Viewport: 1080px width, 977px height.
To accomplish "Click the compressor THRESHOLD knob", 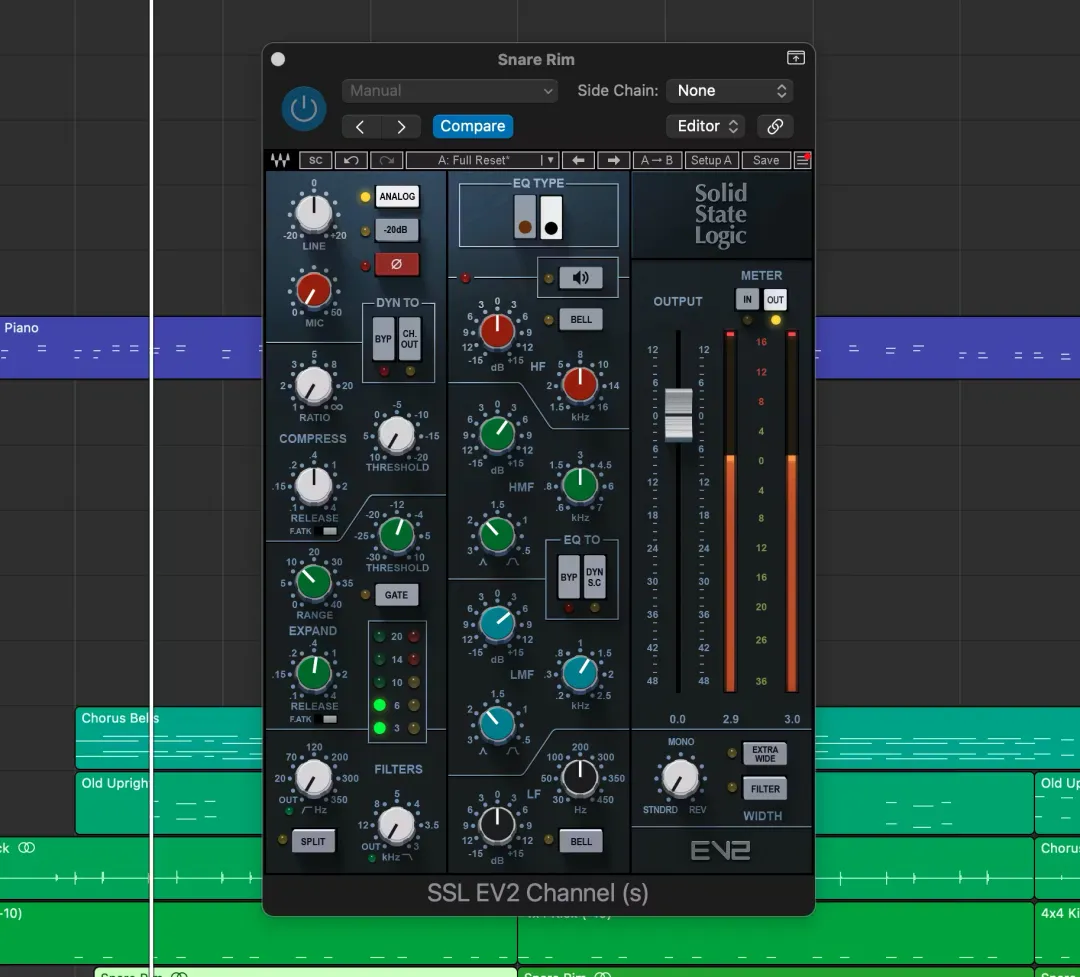I will (397, 435).
